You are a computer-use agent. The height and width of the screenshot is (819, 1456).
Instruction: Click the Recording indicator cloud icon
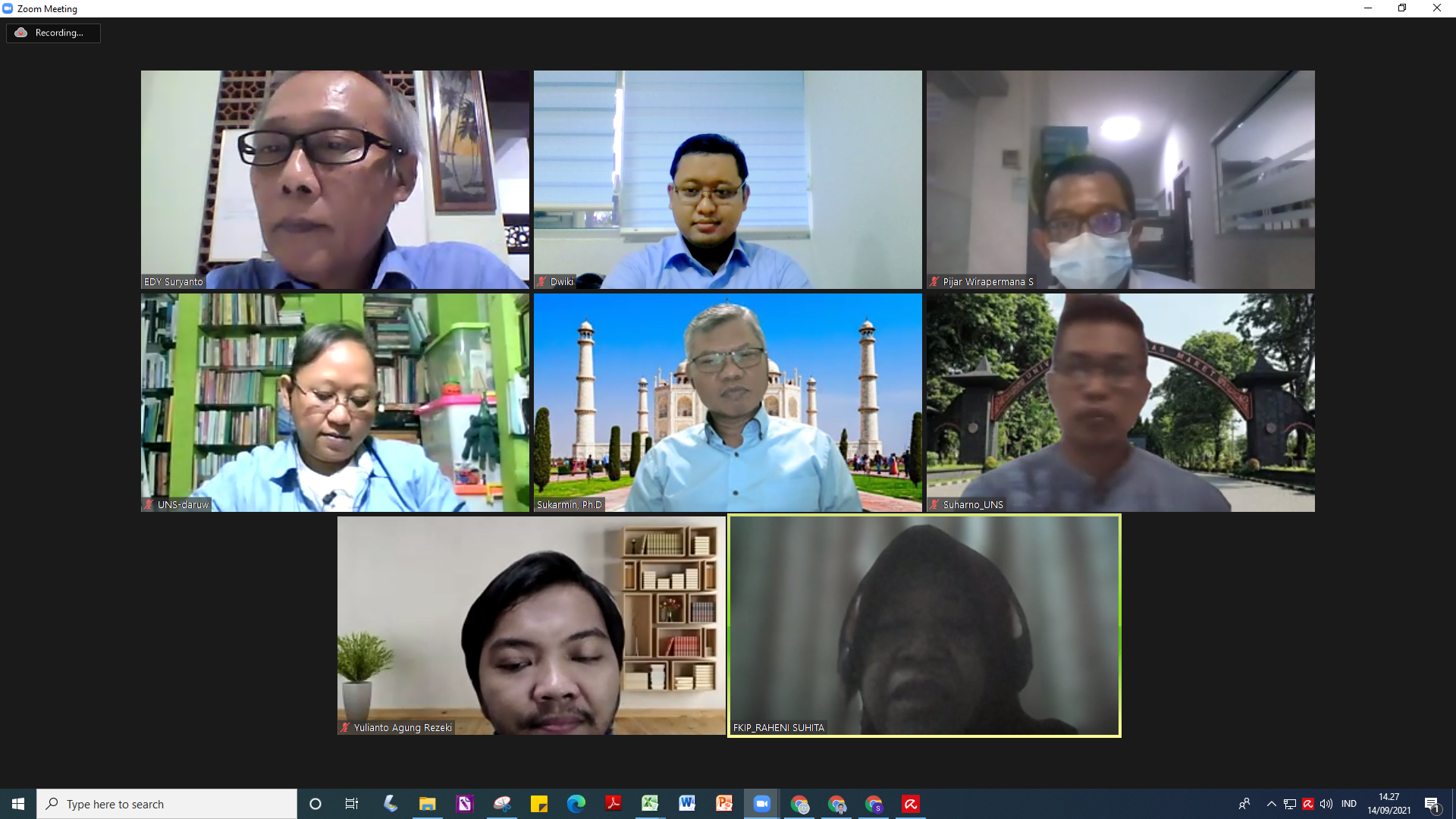pos(21,33)
